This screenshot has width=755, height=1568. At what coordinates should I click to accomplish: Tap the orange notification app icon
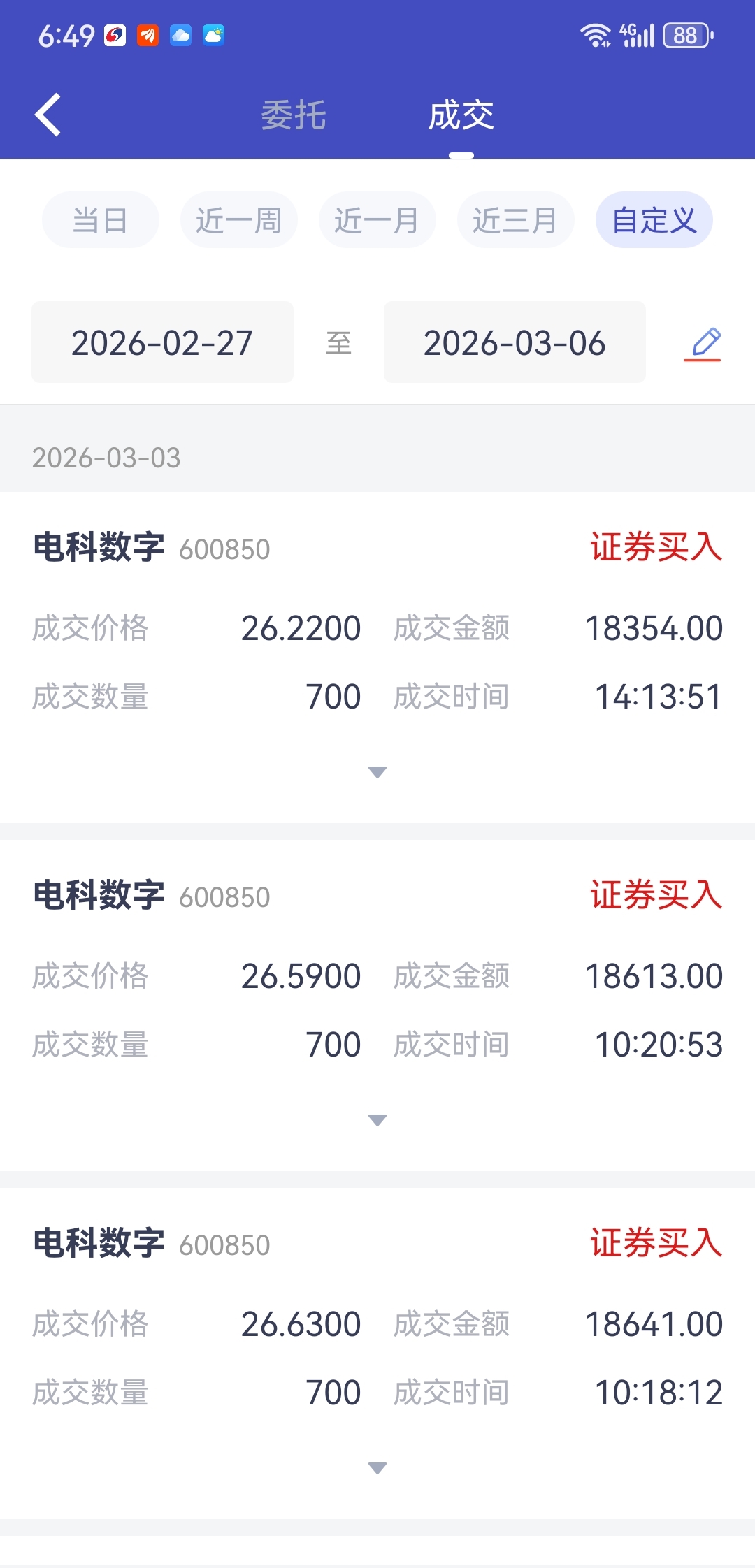click(148, 35)
